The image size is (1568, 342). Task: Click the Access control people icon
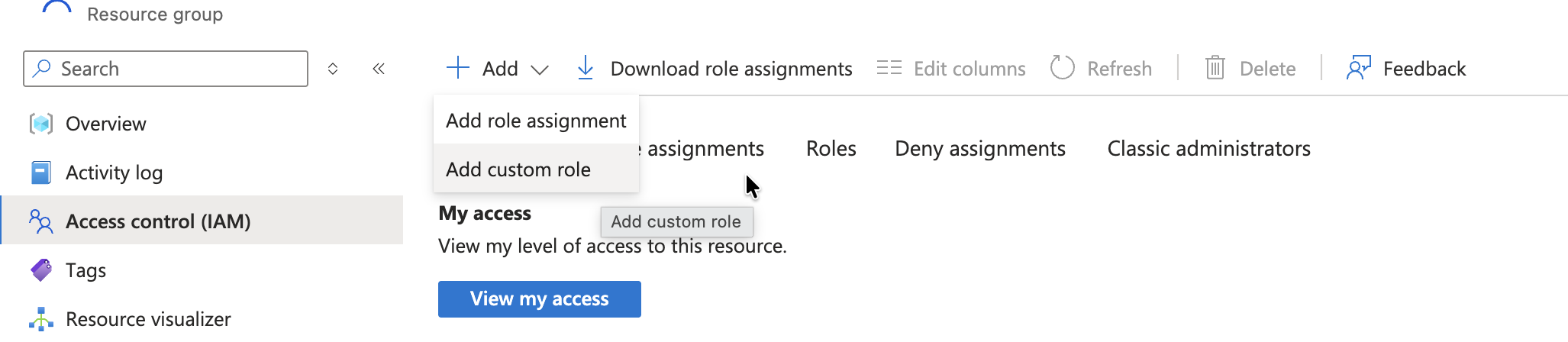point(41,221)
